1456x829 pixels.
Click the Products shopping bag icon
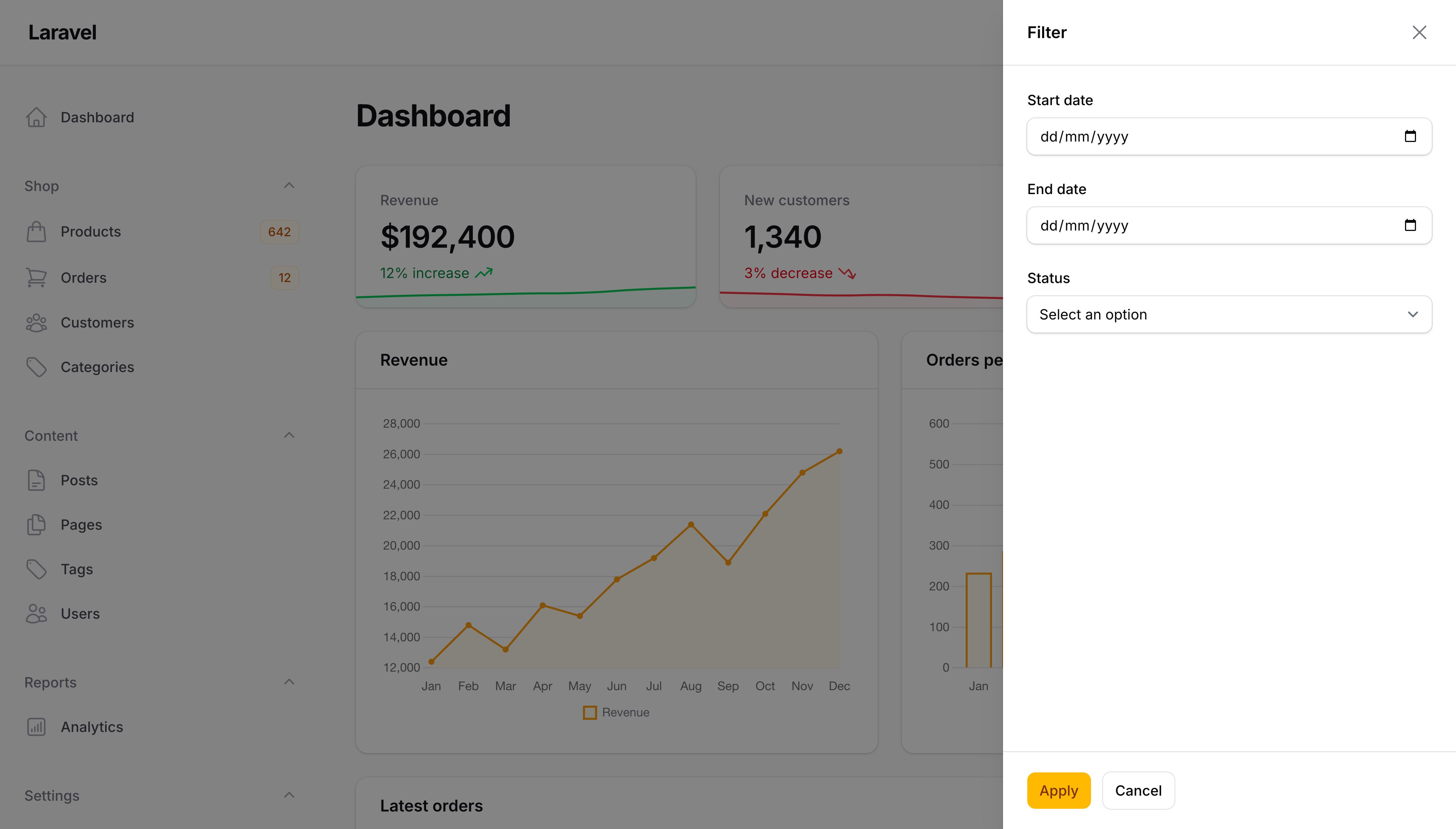click(36, 232)
